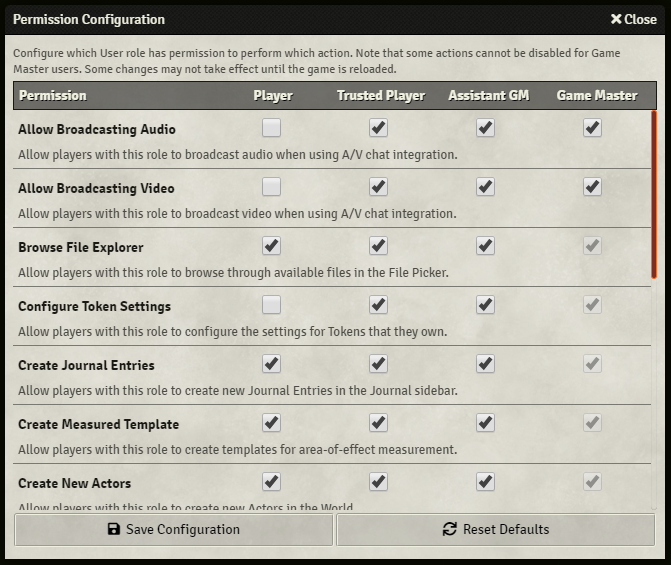Uncheck Player for Create New Actors

pyautogui.click(x=271, y=482)
